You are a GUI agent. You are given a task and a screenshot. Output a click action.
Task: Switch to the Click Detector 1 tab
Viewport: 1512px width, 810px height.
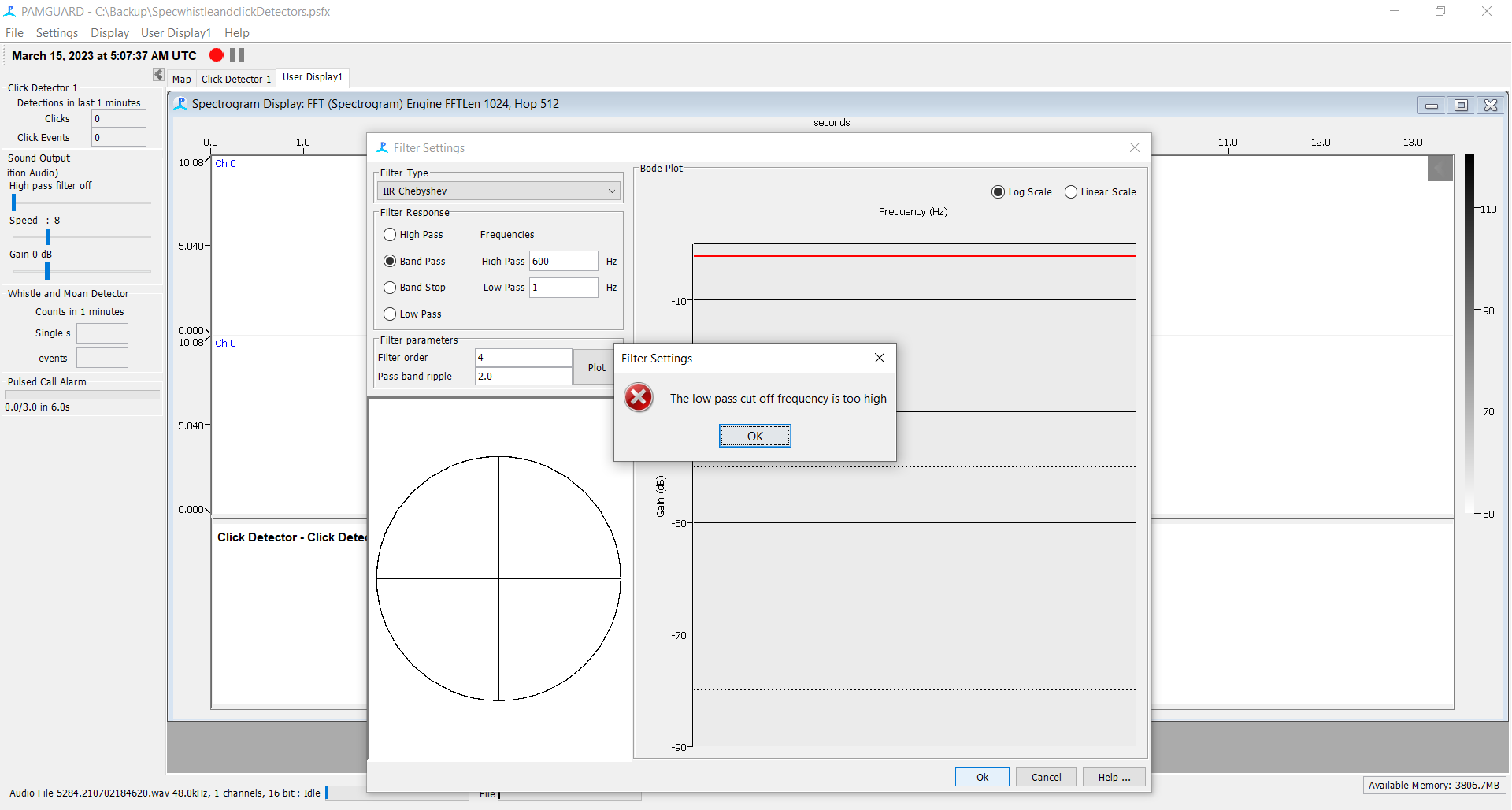pyautogui.click(x=235, y=79)
